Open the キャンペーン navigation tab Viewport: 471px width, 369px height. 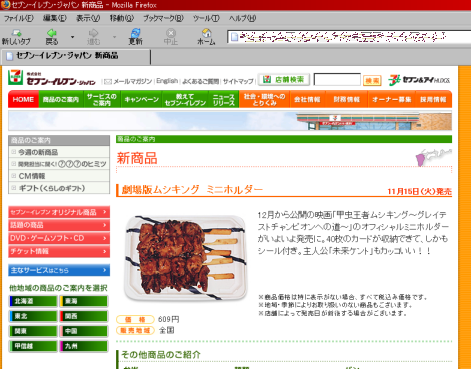point(141,99)
